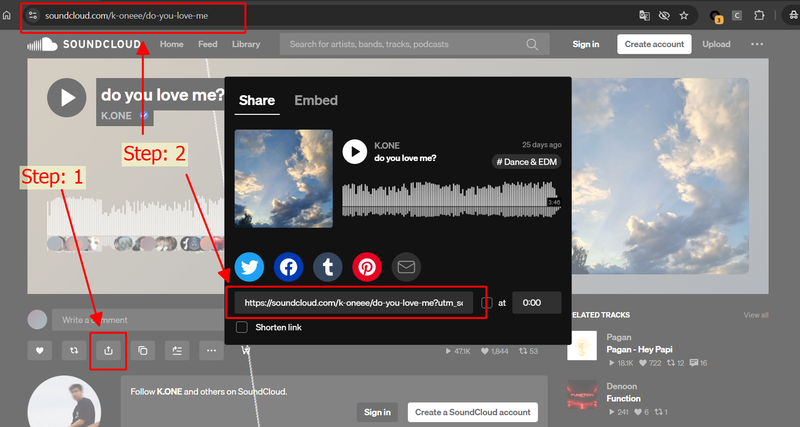Click the browser address bar URL
The image size is (800, 427).
pos(127,16)
